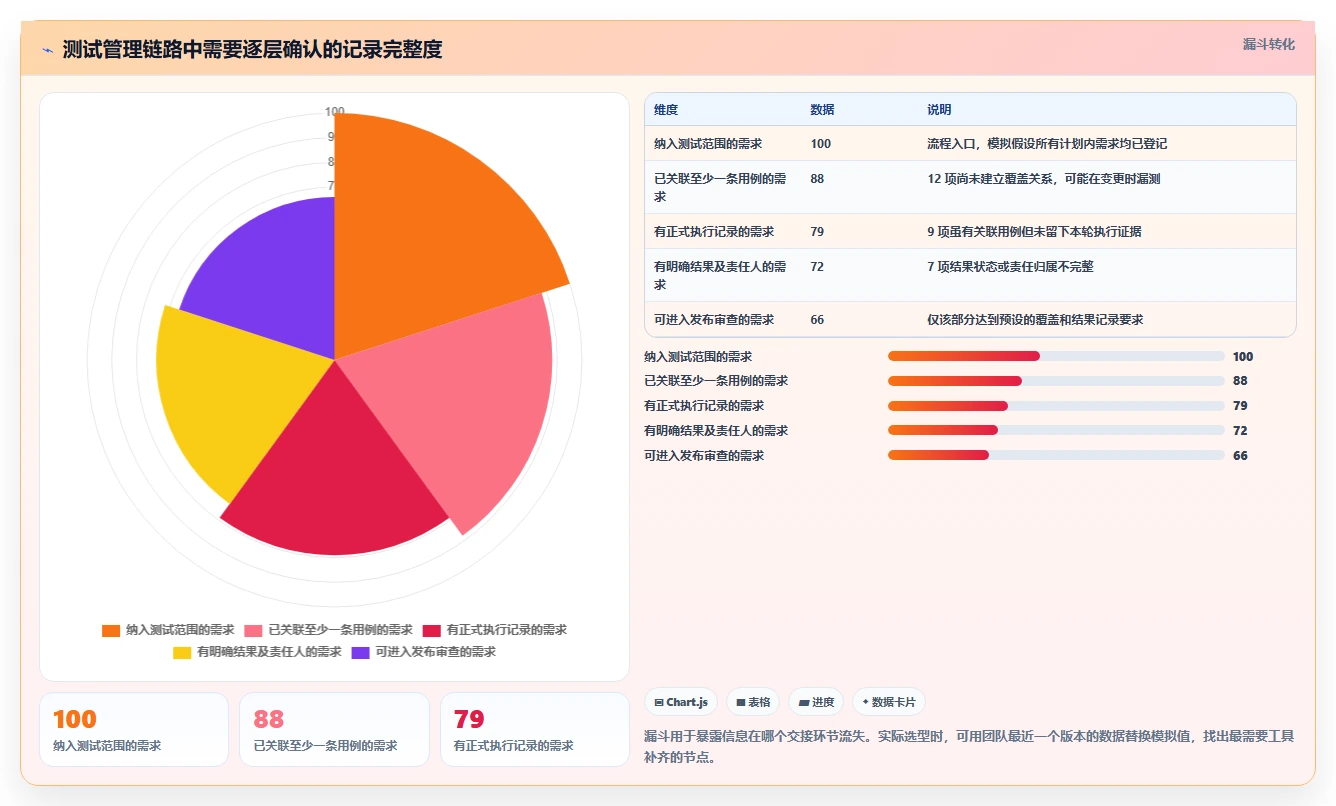Open stat card showing 100

click(x=134, y=729)
